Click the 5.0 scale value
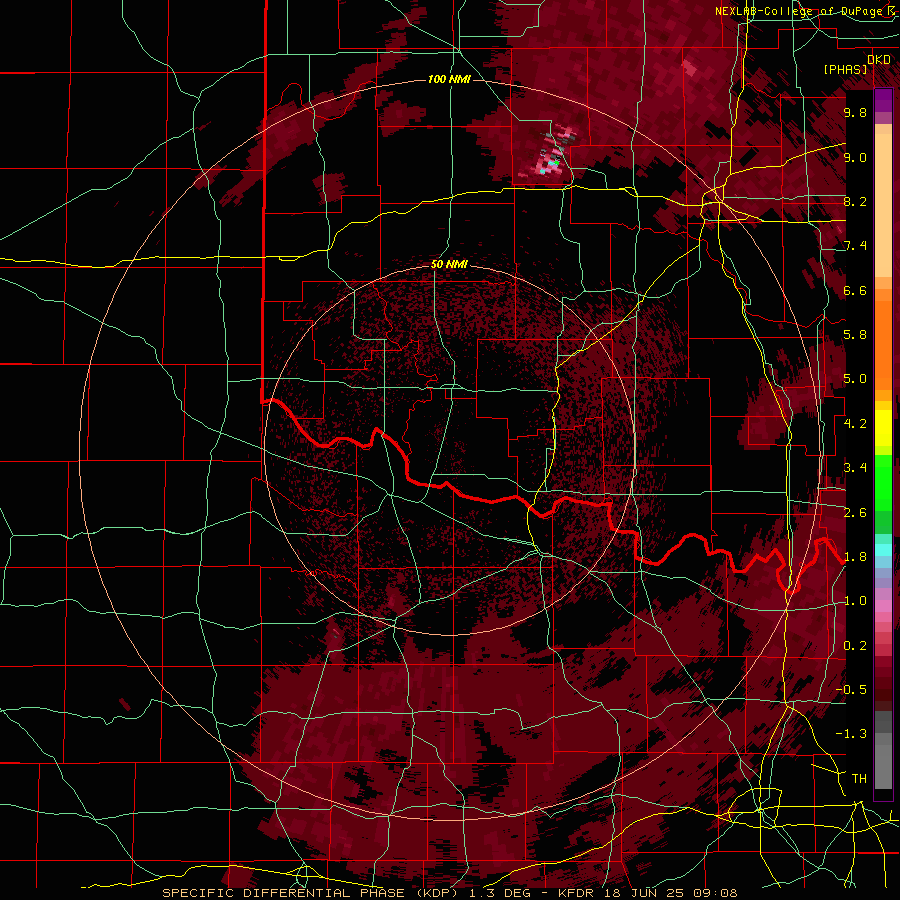 pos(855,379)
